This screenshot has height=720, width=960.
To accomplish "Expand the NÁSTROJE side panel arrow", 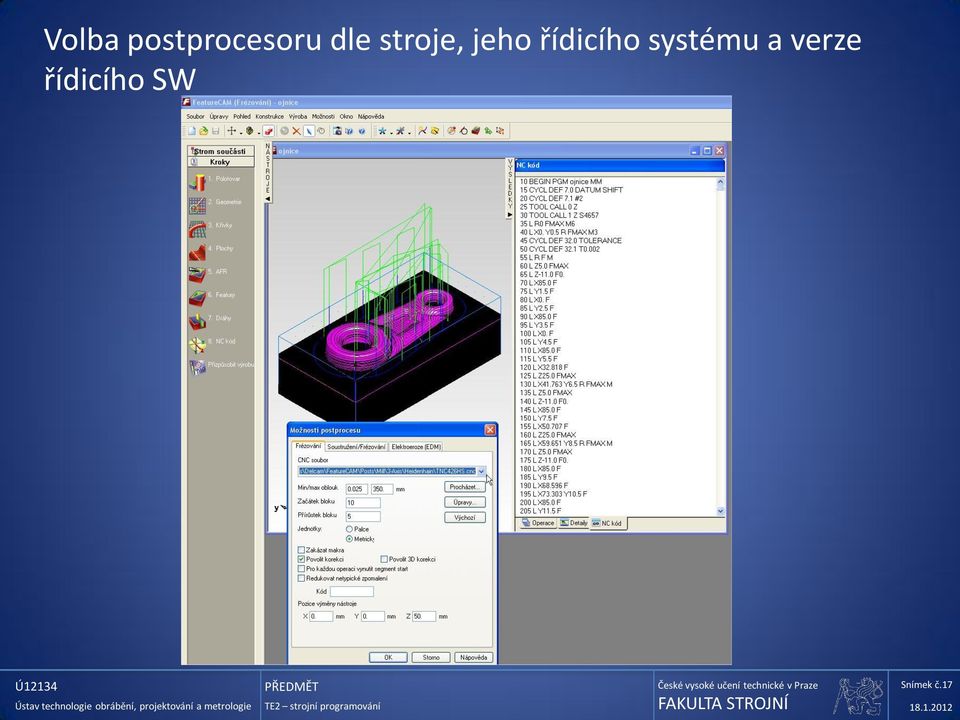I will (268, 199).
